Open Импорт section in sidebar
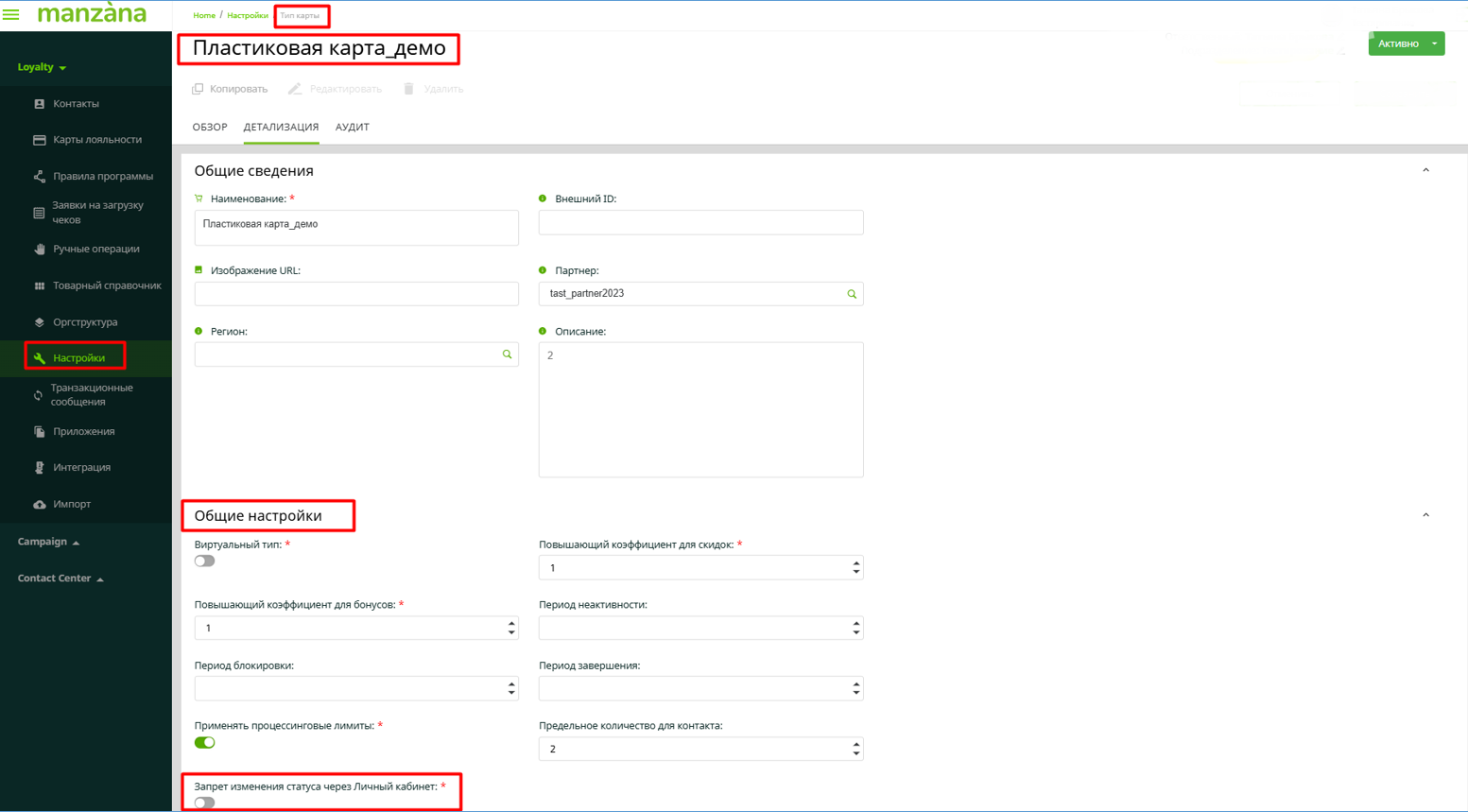Screen dimensions: 1468x812 72,505
